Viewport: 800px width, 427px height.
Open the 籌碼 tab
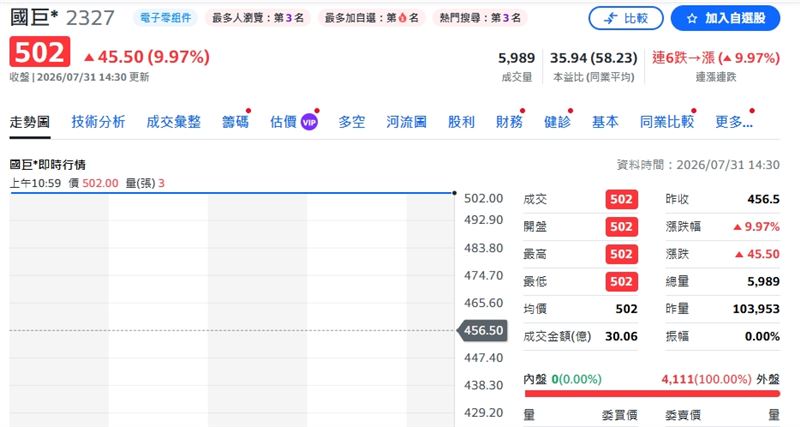[x=235, y=122]
